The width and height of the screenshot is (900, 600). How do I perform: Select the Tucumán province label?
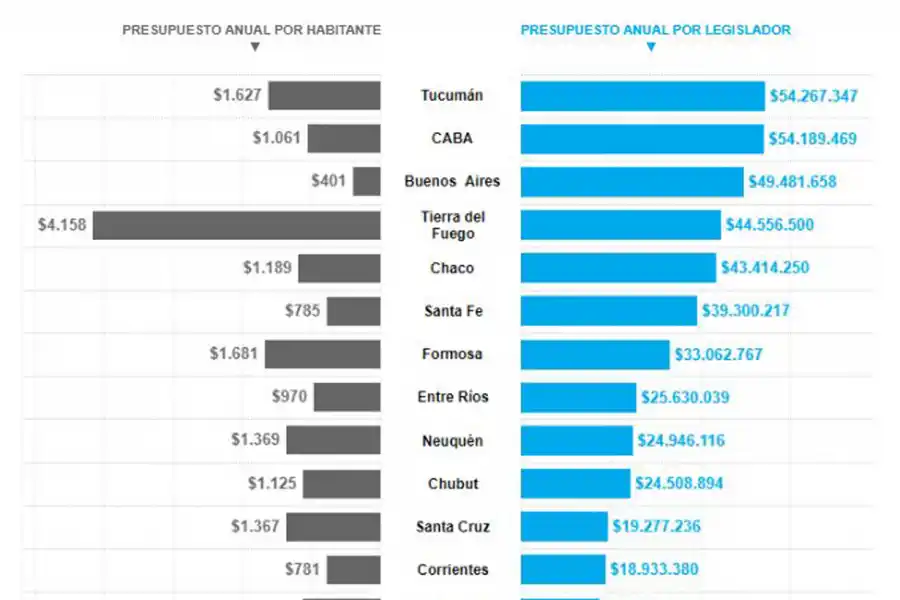click(x=451, y=96)
